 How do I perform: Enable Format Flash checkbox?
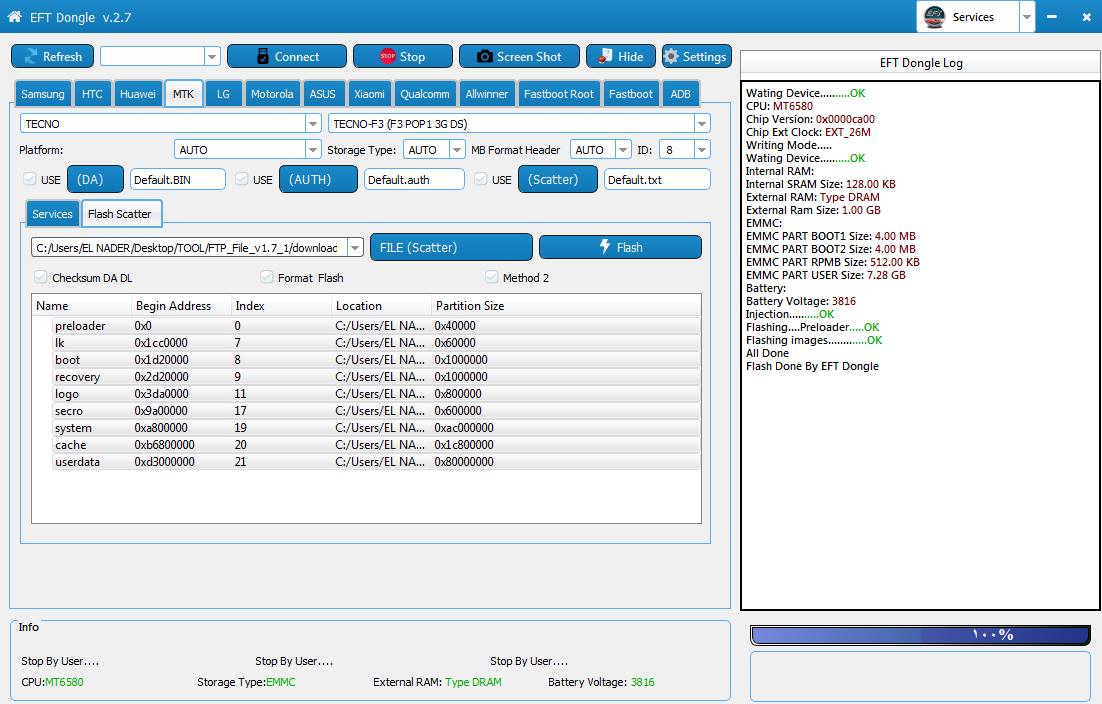(x=266, y=277)
